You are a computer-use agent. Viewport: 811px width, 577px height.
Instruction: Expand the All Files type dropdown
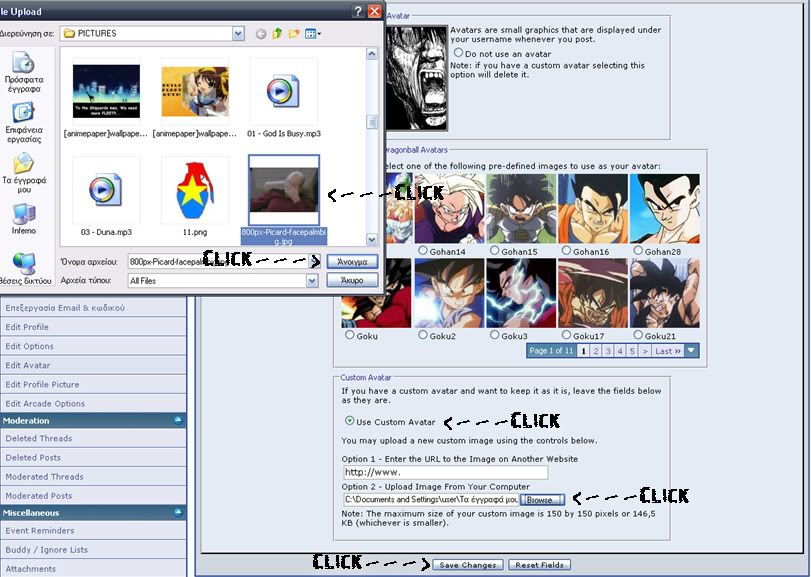click(x=312, y=281)
